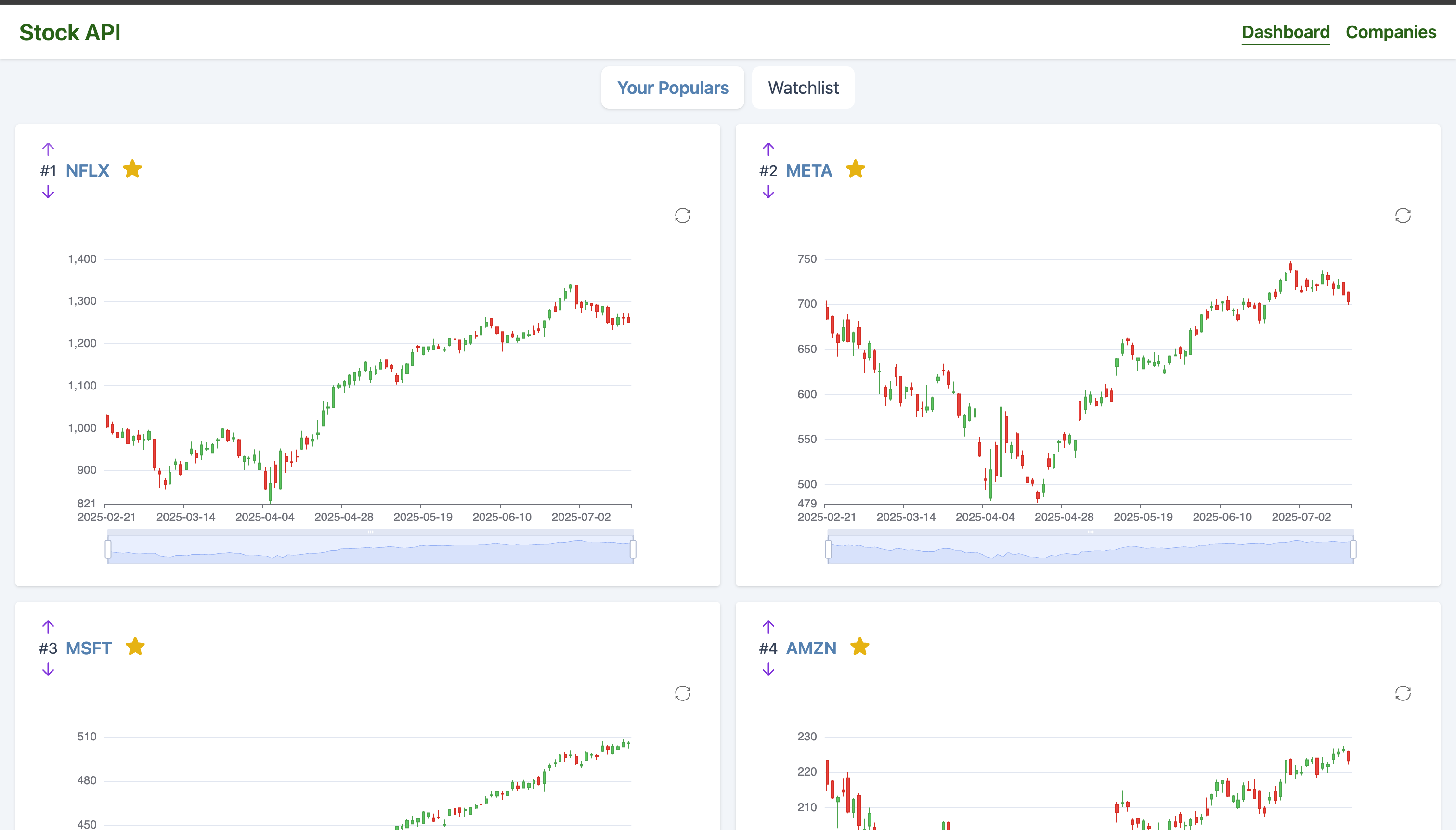
Task: Click the Stock API logo
Action: tap(69, 32)
